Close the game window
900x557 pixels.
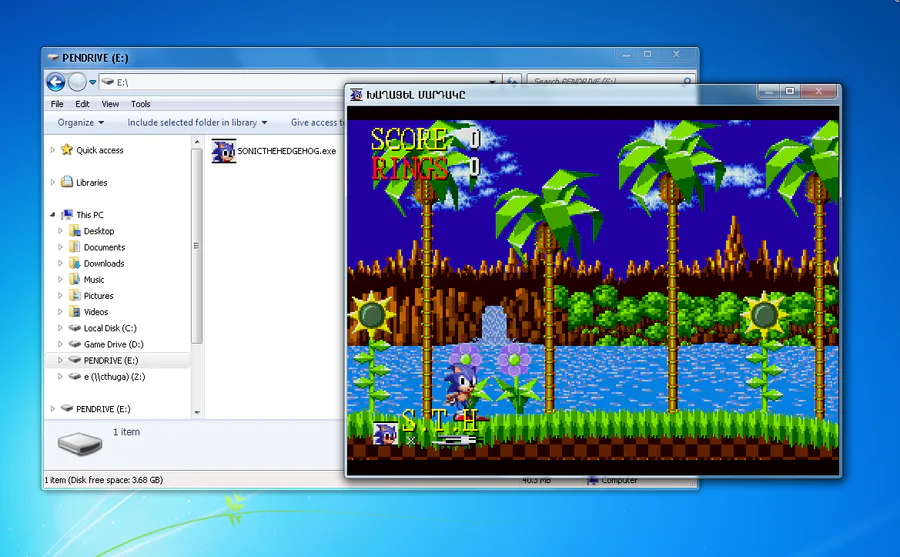point(819,91)
